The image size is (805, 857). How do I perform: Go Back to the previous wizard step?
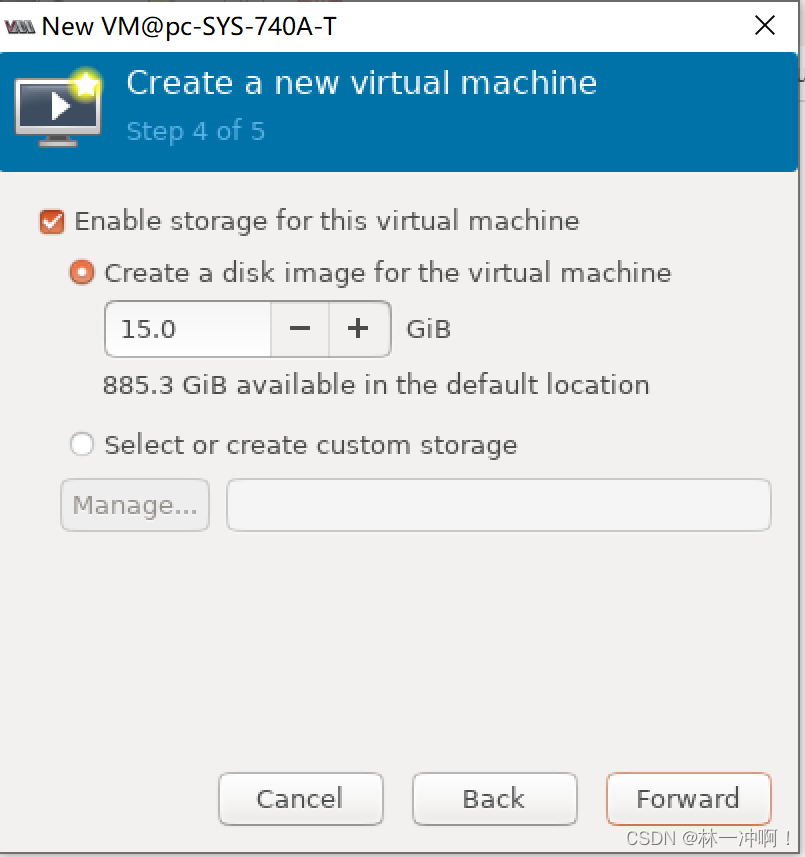494,798
